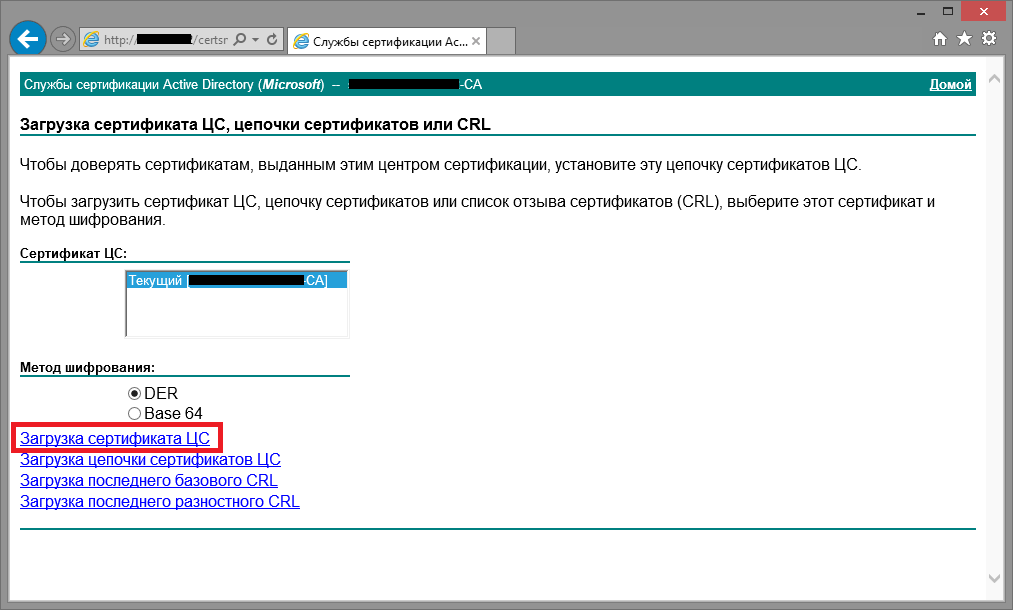Screen dimensions: 1013x610
Task: Open the Tools gear menu
Action: pyautogui.click(x=989, y=39)
